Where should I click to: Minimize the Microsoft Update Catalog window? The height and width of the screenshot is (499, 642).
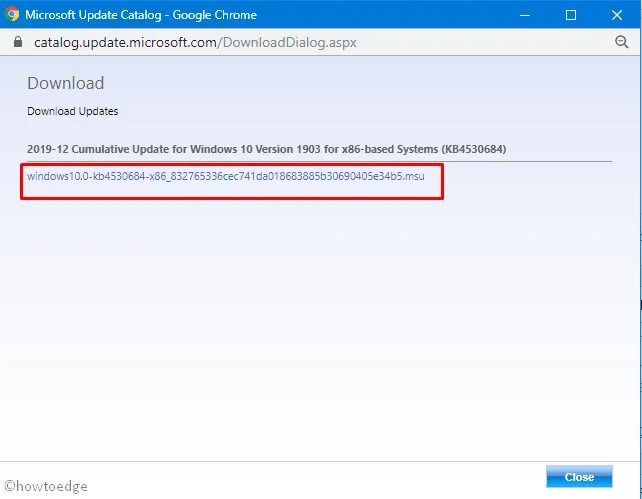tap(525, 15)
